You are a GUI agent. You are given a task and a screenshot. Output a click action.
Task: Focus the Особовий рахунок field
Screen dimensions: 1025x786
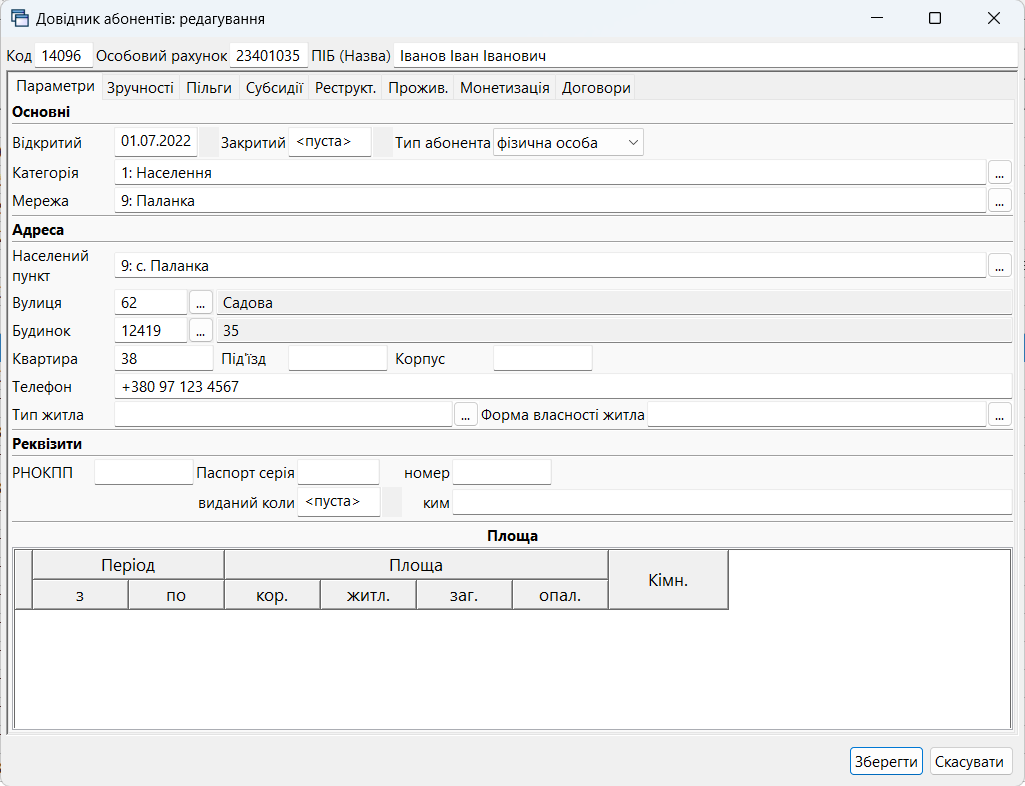pos(268,56)
